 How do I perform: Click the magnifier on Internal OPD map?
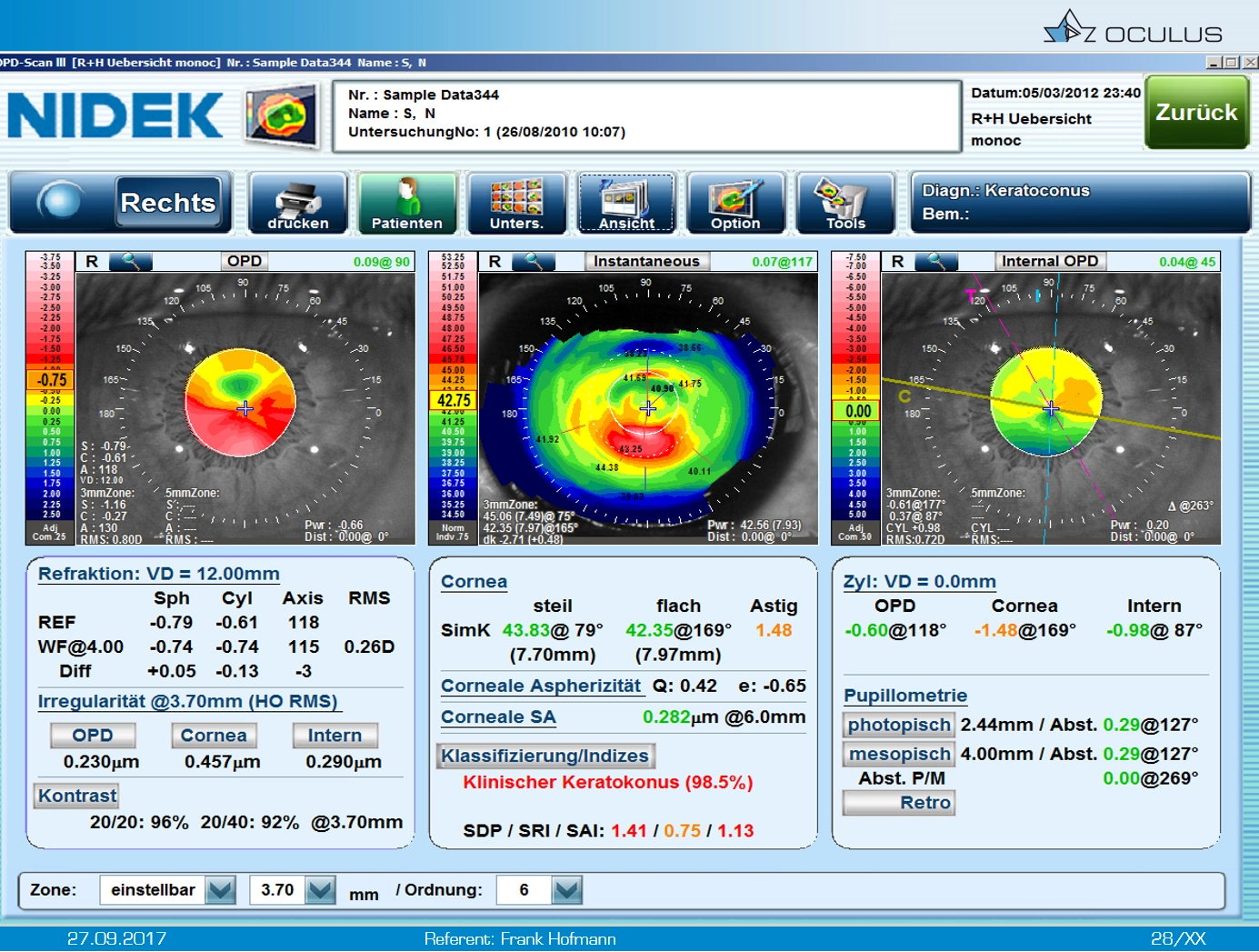tap(936, 262)
